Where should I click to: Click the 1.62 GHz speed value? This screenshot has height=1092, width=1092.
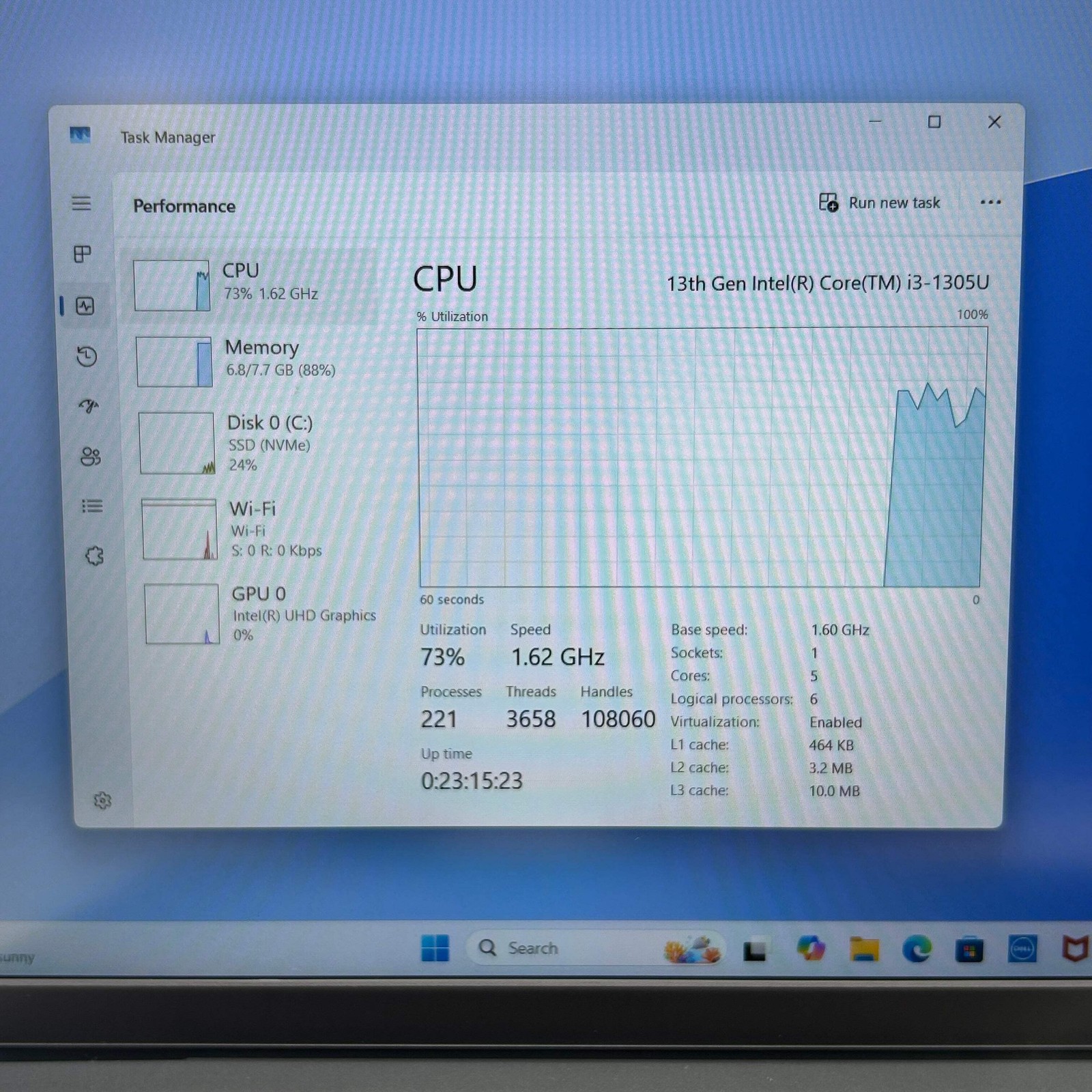coord(558,657)
